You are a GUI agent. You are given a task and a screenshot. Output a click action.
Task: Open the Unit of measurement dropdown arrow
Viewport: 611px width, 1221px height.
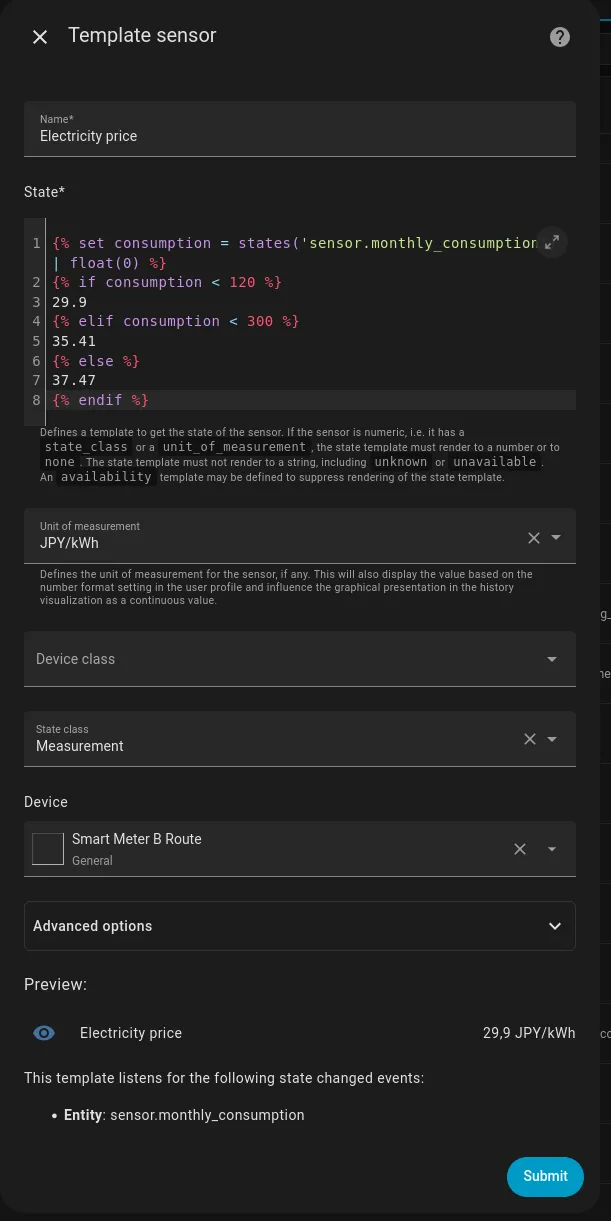point(557,538)
